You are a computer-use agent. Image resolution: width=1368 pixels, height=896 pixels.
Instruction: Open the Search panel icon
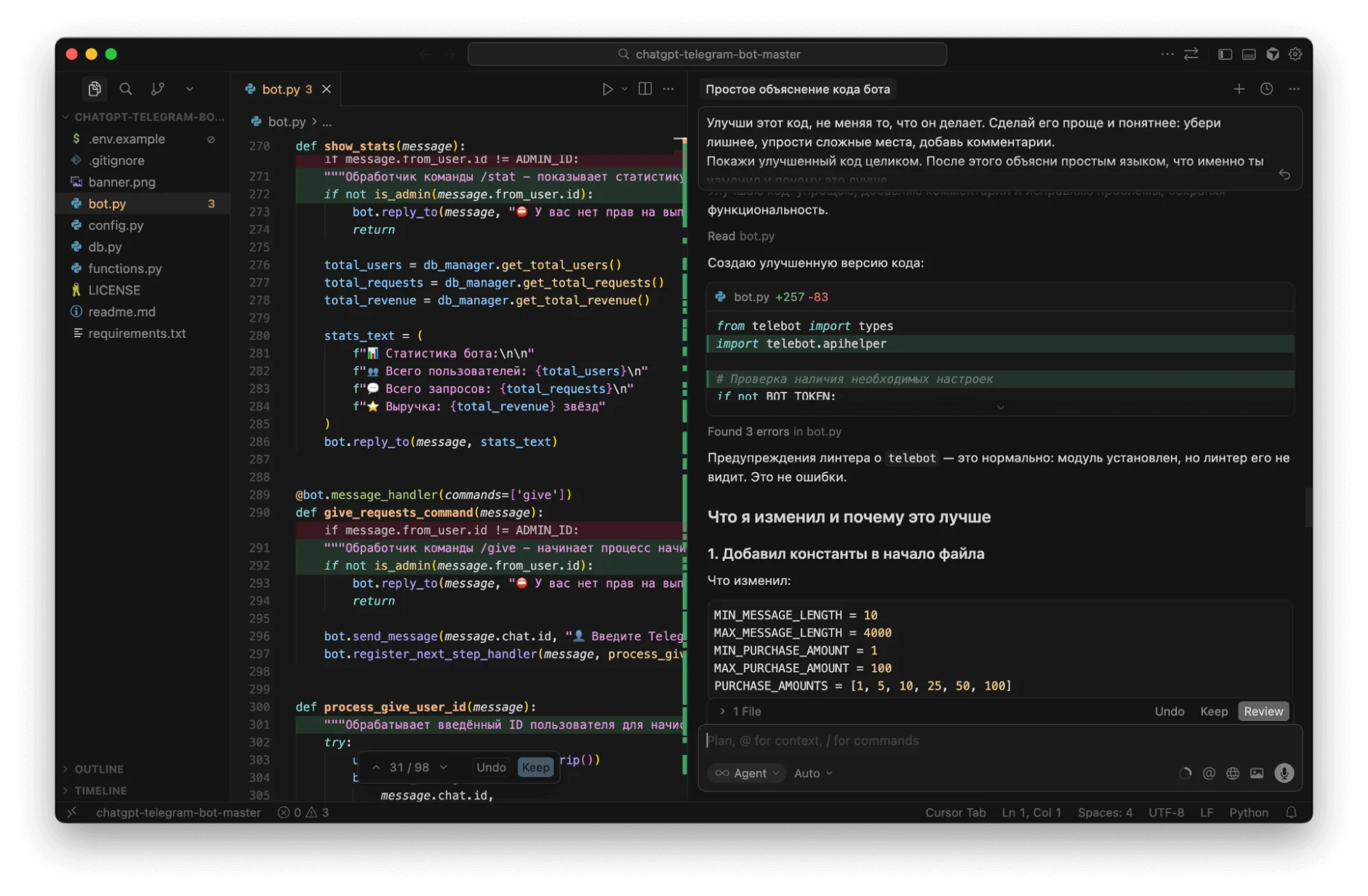(x=126, y=89)
